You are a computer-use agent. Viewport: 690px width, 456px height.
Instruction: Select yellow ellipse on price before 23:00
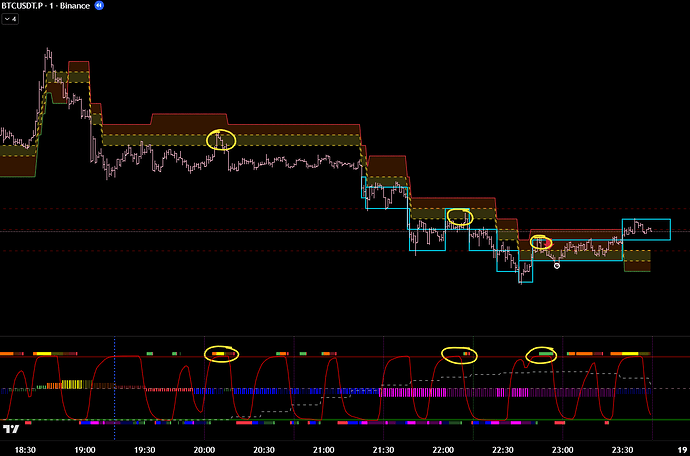pos(540,243)
